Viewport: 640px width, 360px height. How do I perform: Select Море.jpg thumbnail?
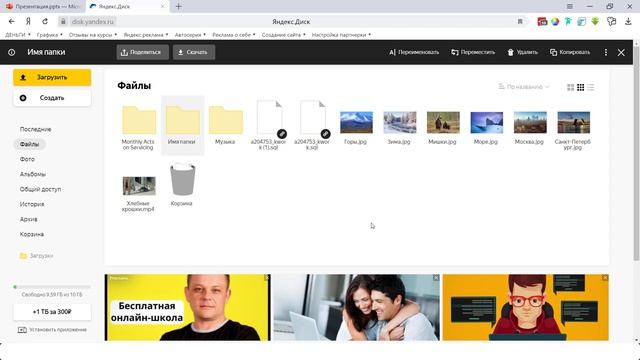(x=487, y=122)
